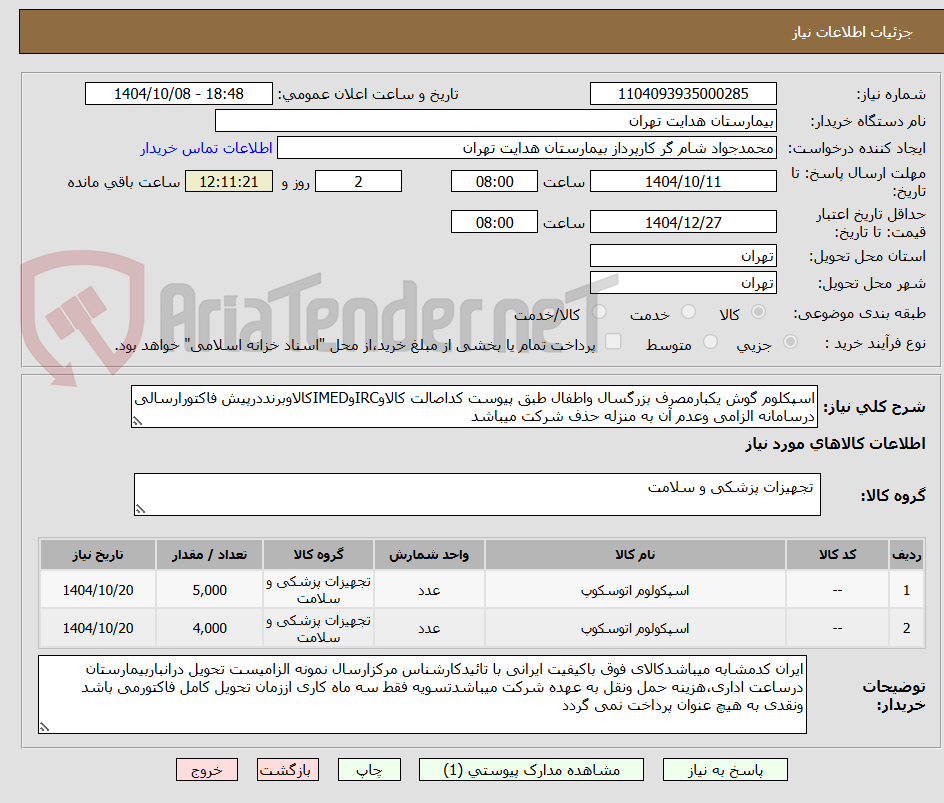Click the response deadline date 1404/10/11
The image size is (944, 803).
pos(683,181)
